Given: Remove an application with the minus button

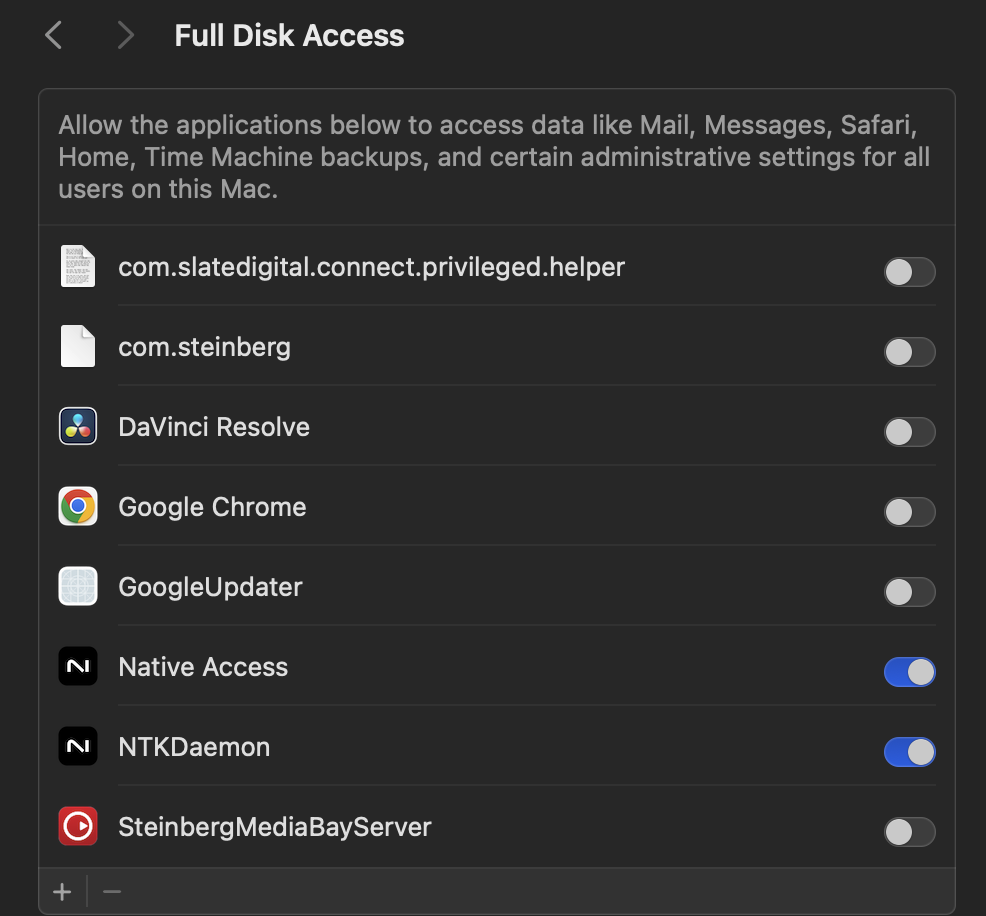Looking at the screenshot, I should [112, 891].
